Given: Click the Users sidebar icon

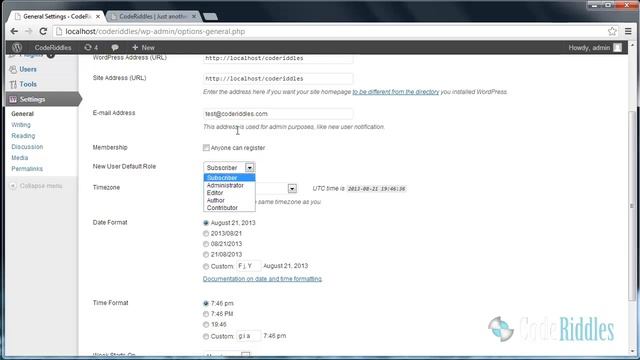Looking at the screenshot, I should pos(13,69).
